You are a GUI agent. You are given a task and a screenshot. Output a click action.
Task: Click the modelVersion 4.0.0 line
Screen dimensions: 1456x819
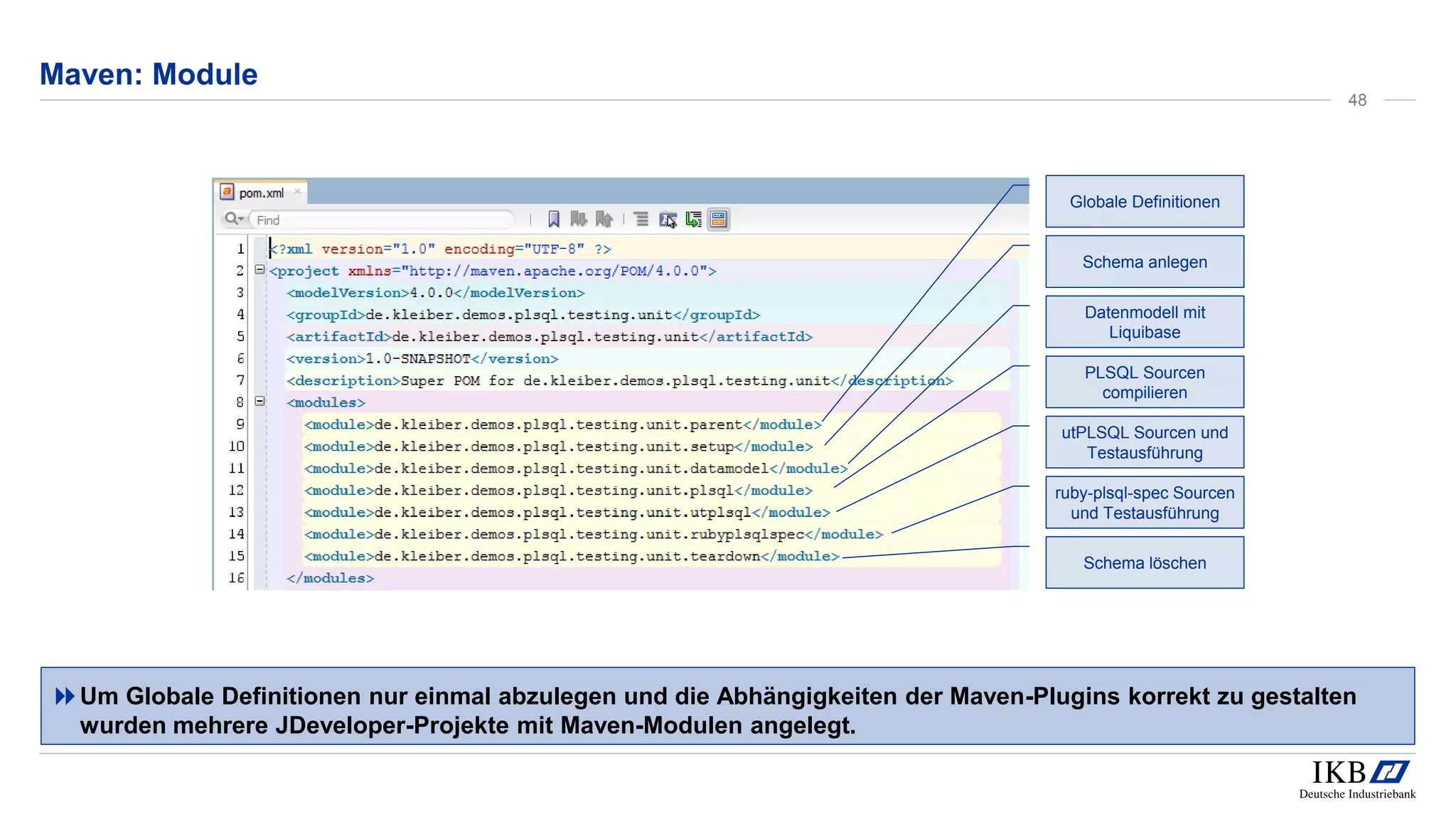(x=435, y=293)
